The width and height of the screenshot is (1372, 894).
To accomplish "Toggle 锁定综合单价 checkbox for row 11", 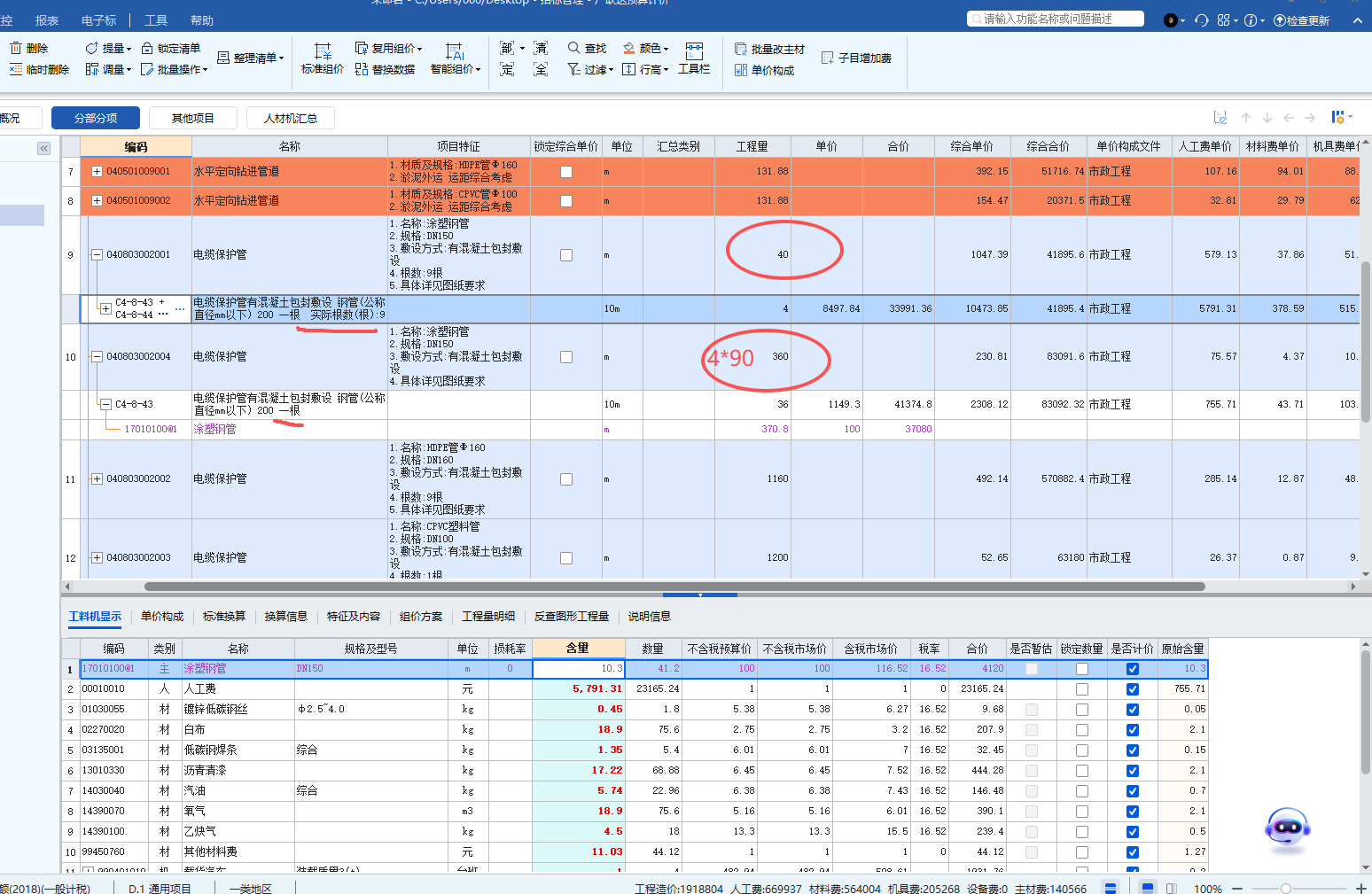I will [566, 479].
